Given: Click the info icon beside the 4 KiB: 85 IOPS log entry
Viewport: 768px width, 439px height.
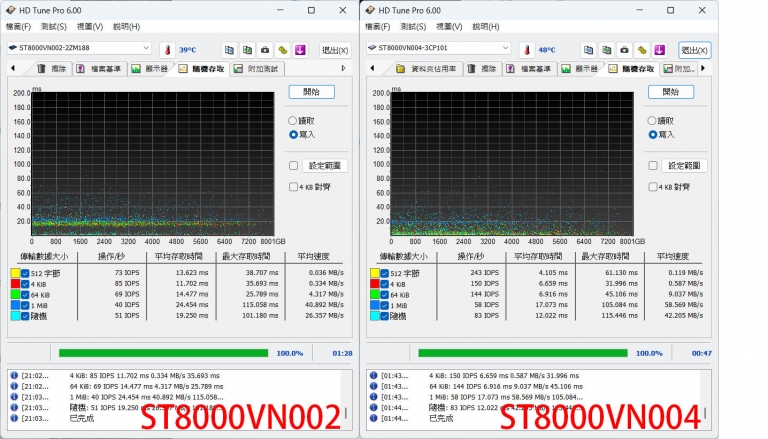Looking at the screenshot, I should (x=14, y=375).
